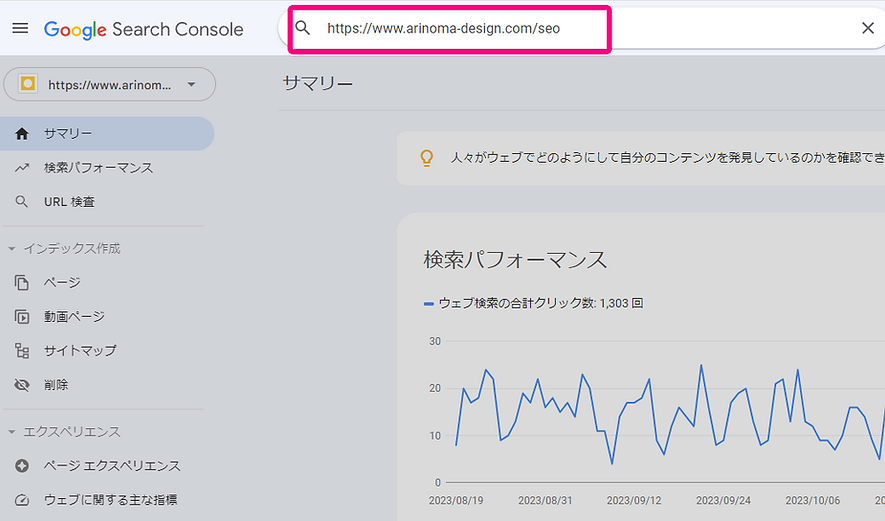The height and width of the screenshot is (521, 885).
Task: Click the ウェブ検索の合計クリック数 legend
Action: pos(533,303)
